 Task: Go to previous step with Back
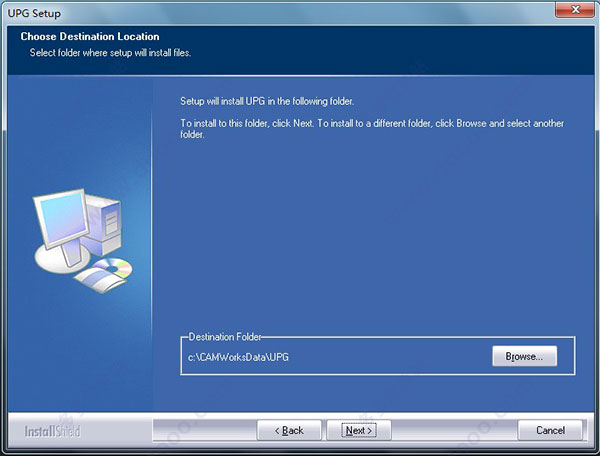tap(289, 430)
